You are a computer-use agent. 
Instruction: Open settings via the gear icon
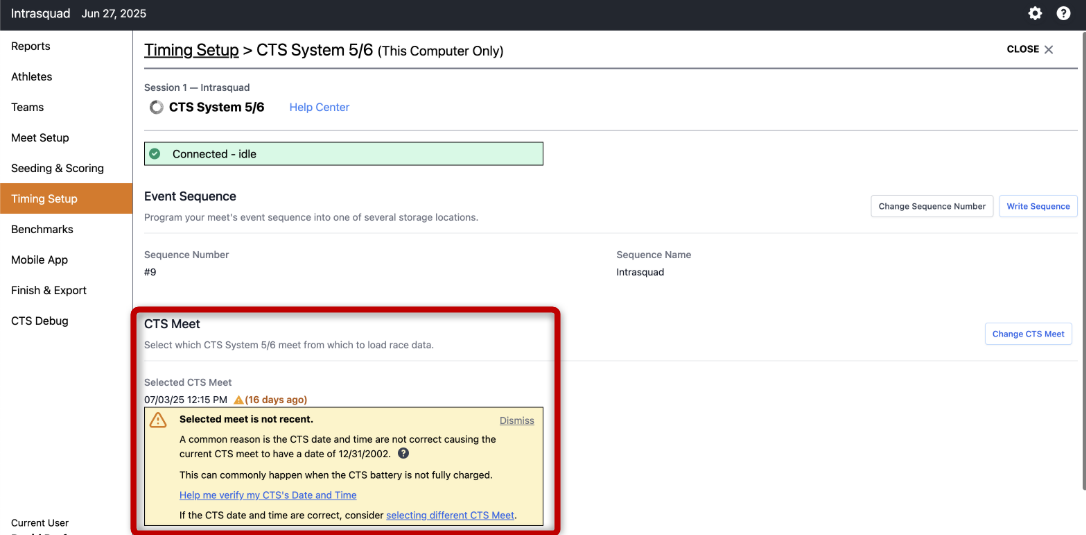click(x=1035, y=13)
